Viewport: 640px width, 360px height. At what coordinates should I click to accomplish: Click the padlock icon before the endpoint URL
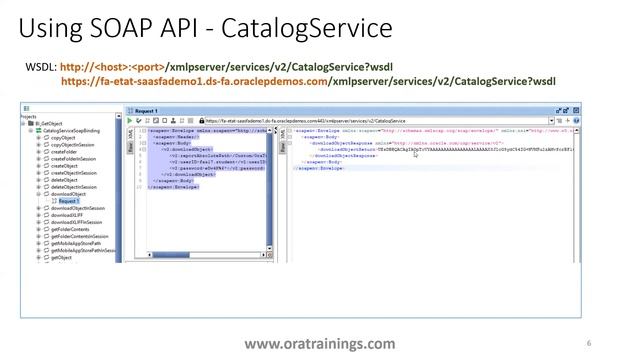(x=202, y=121)
